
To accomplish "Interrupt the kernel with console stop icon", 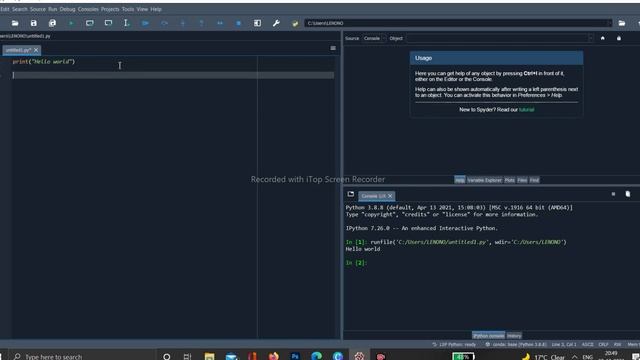I will pyautogui.click(x=613, y=194).
